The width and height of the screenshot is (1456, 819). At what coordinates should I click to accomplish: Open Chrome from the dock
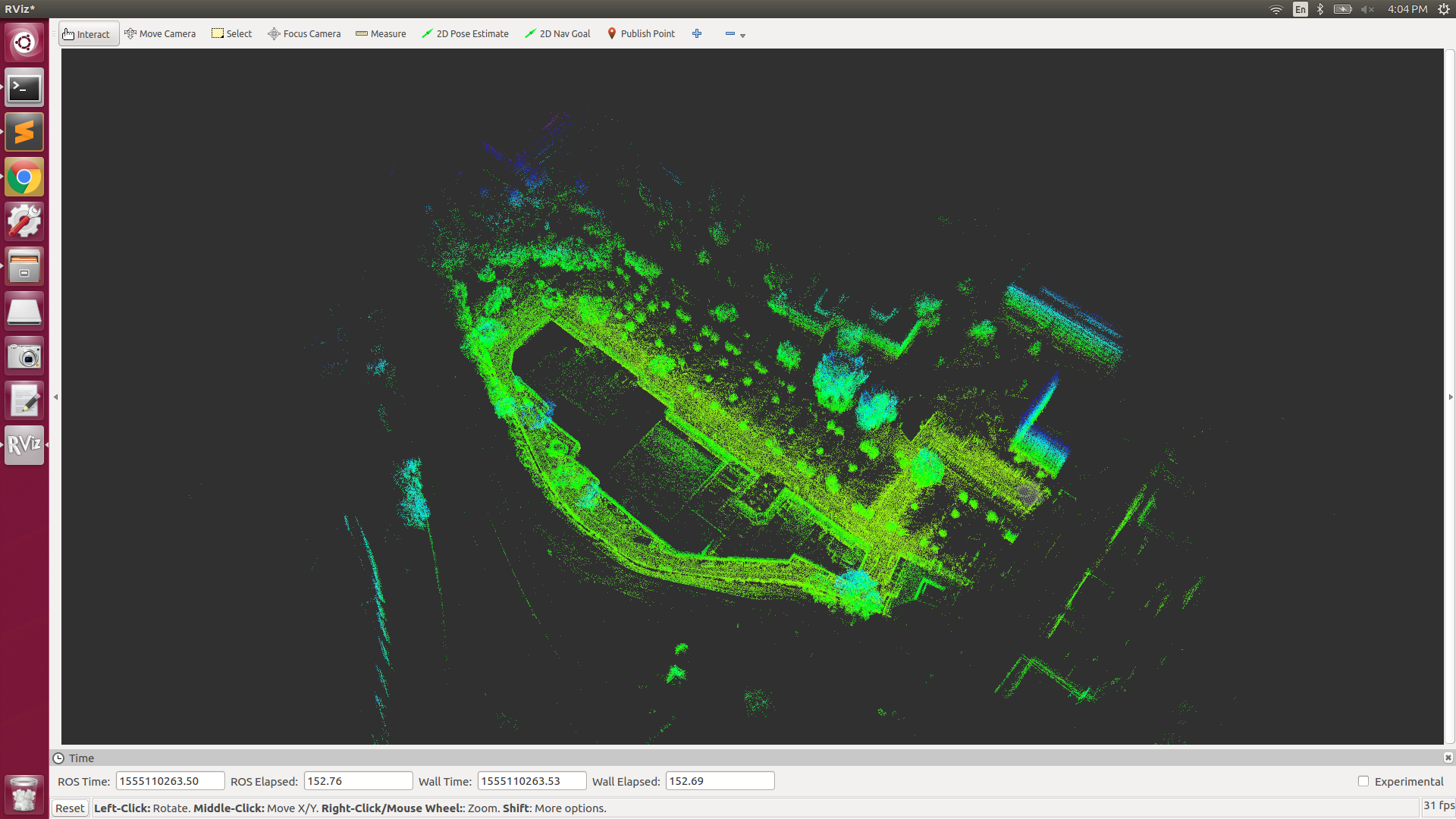pyautogui.click(x=24, y=177)
